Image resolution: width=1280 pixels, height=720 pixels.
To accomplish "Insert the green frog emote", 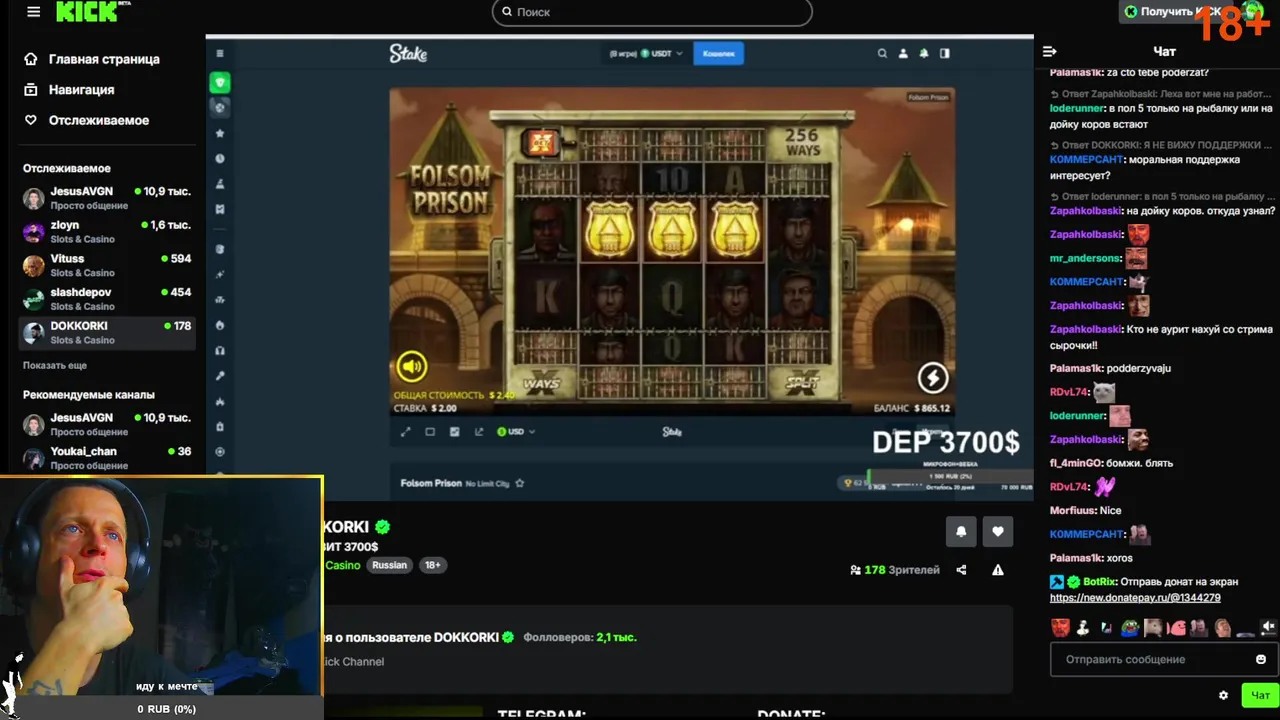I will [1129, 628].
